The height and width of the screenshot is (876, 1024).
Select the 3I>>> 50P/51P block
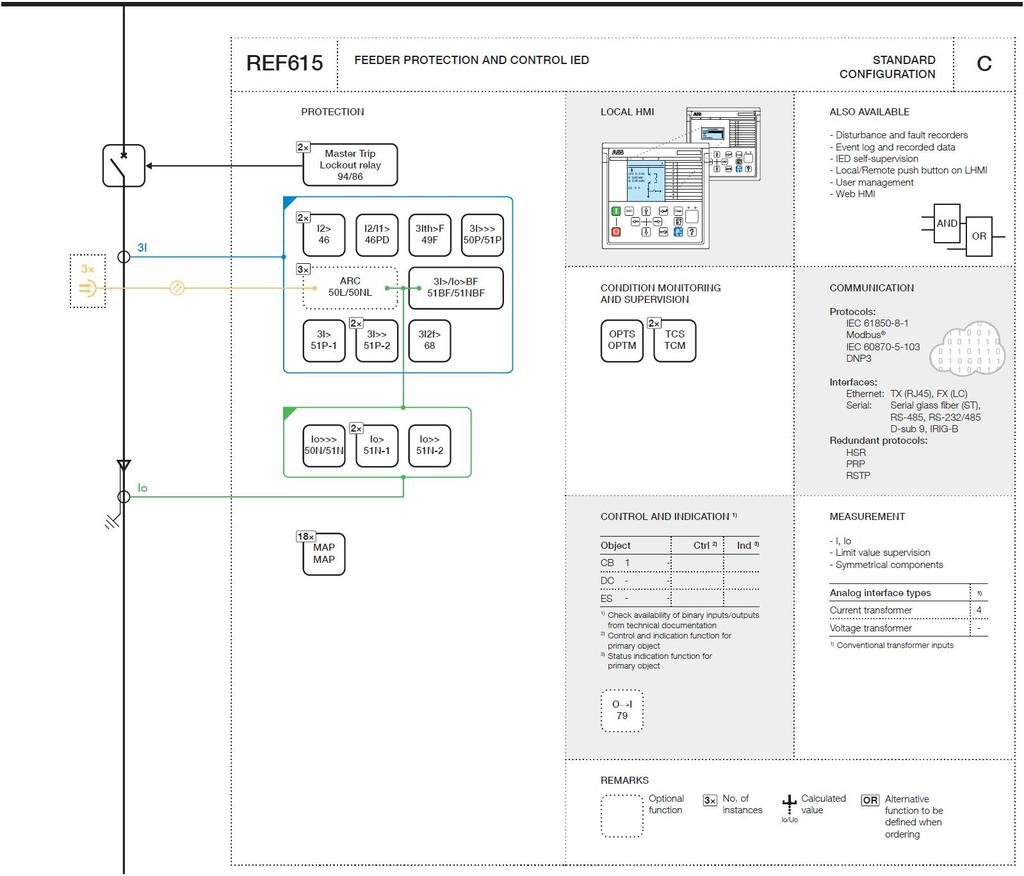pyautogui.click(x=483, y=235)
